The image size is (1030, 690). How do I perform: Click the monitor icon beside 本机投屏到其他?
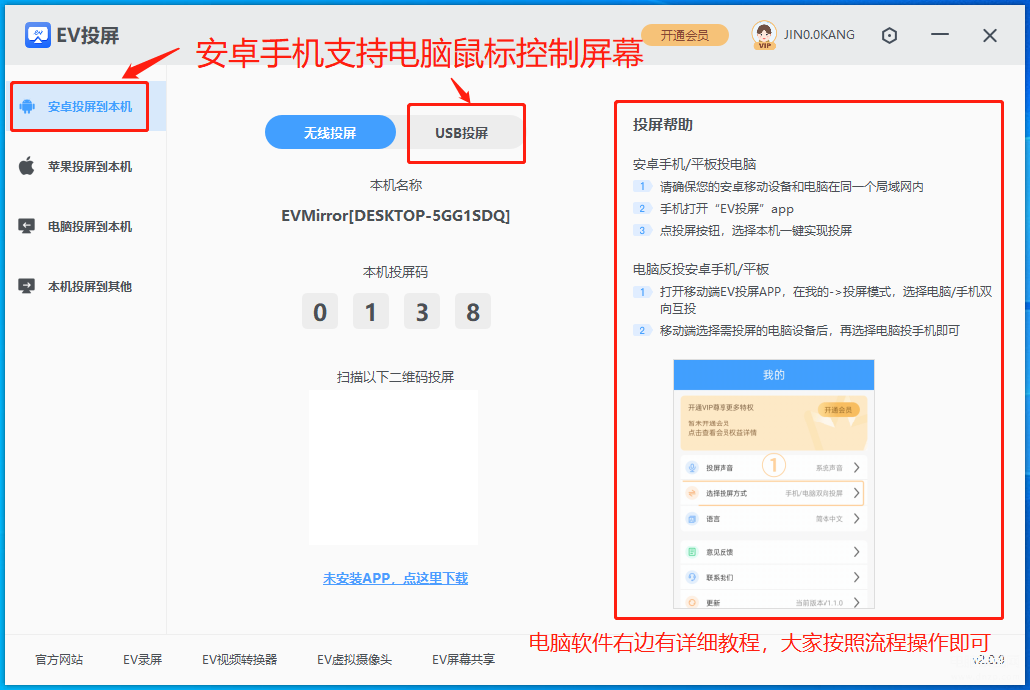click(27, 287)
